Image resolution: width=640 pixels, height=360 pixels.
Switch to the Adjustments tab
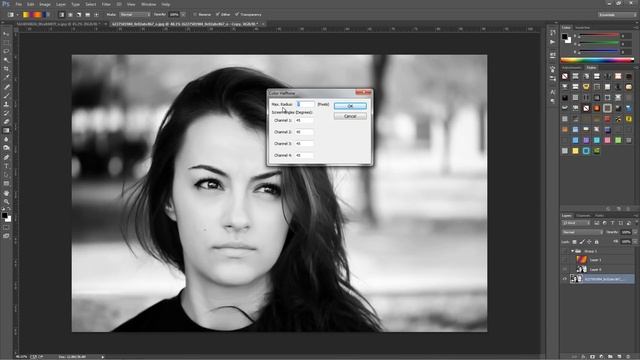click(571, 68)
